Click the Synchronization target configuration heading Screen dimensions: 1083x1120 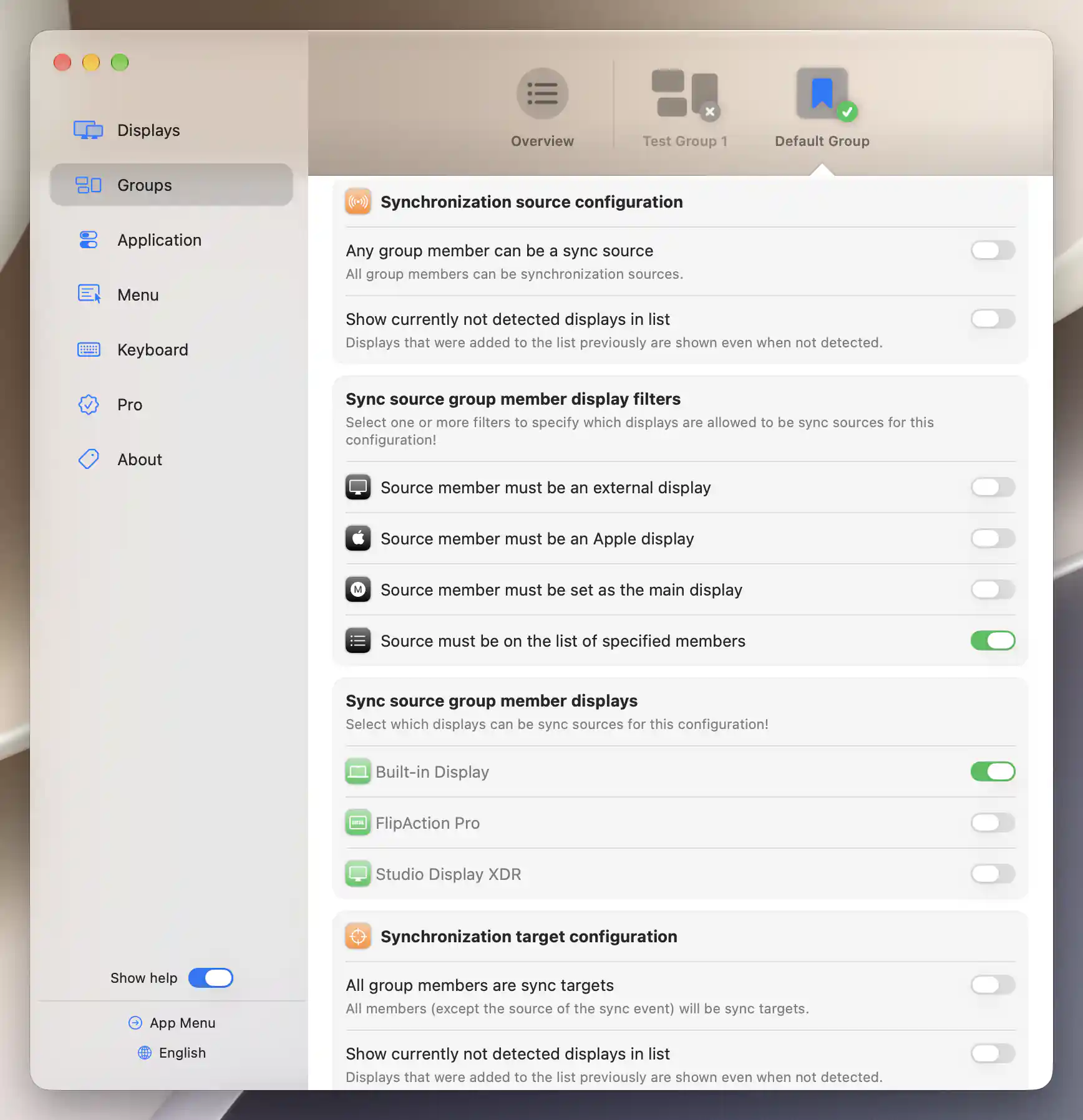coord(529,937)
